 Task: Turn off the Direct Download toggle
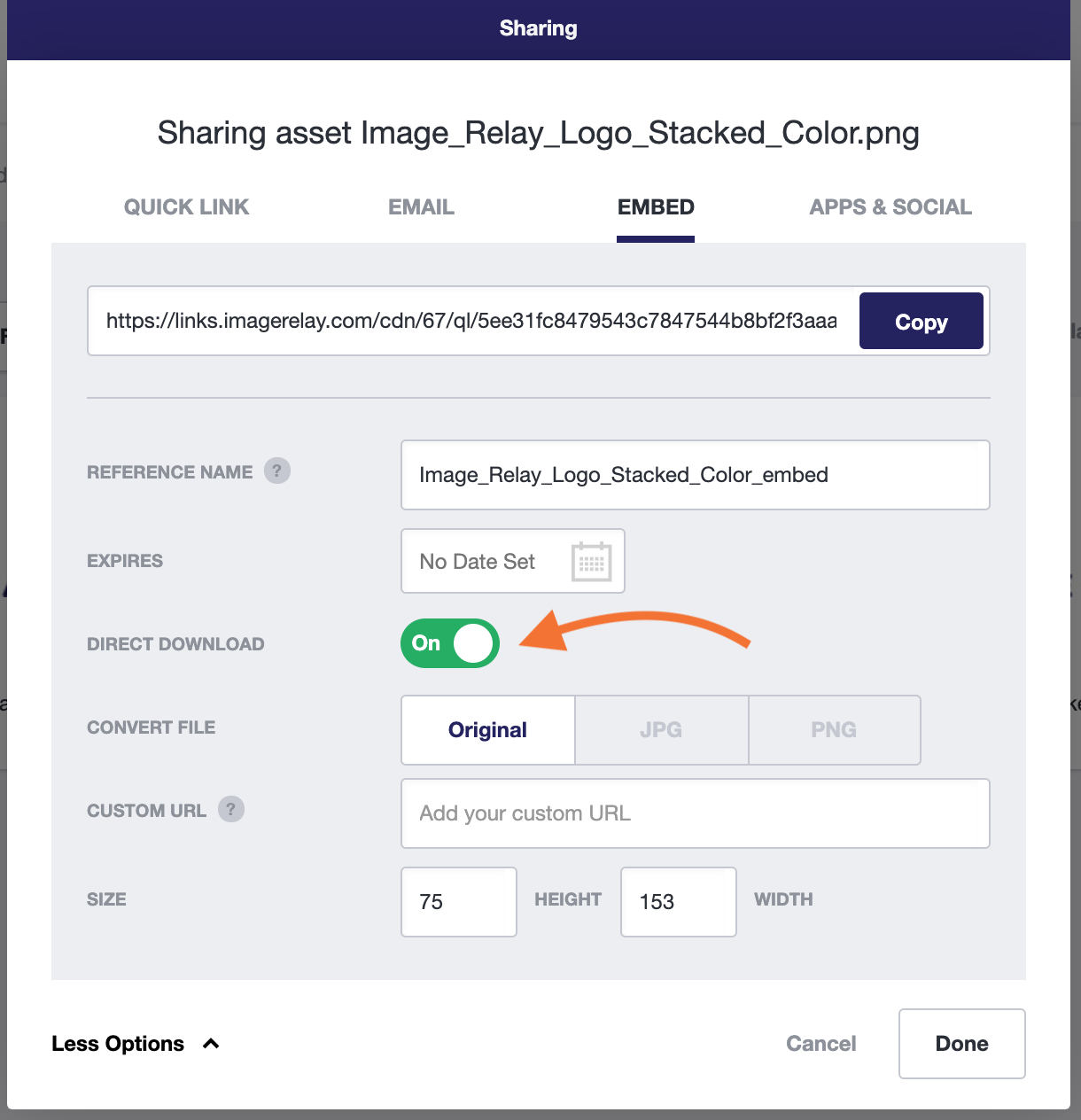pos(450,643)
